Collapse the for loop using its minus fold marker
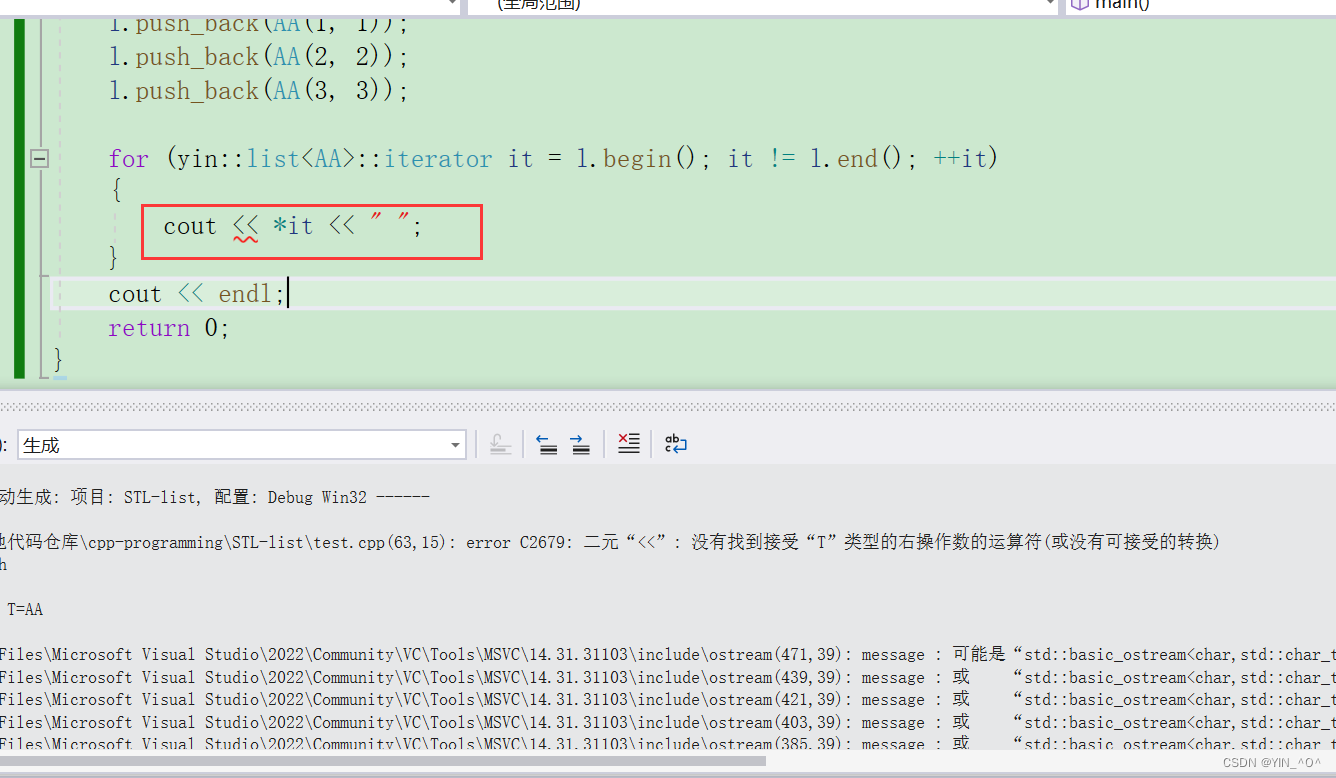 point(39,157)
